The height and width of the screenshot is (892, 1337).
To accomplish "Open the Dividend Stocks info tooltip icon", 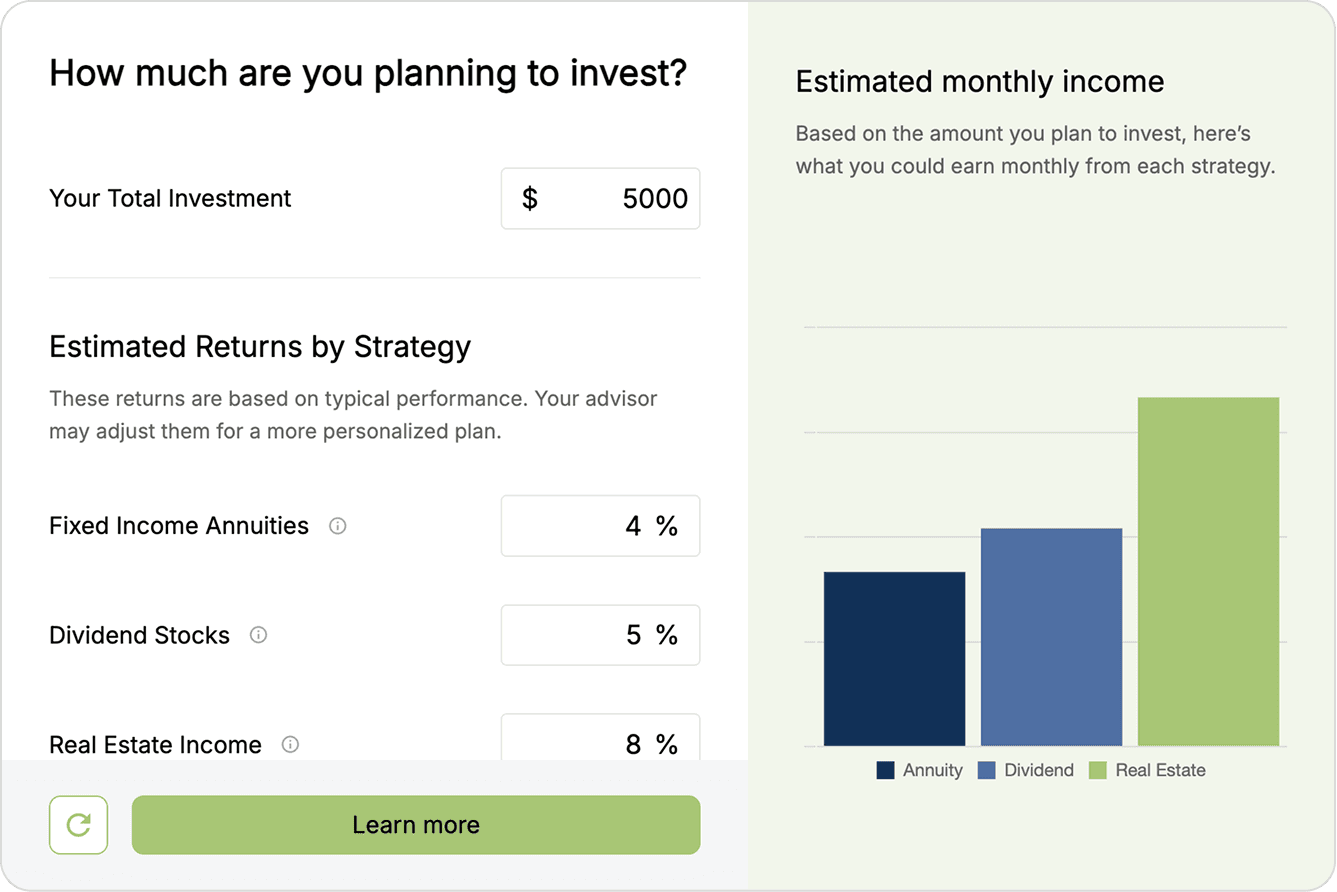I will click(x=258, y=635).
